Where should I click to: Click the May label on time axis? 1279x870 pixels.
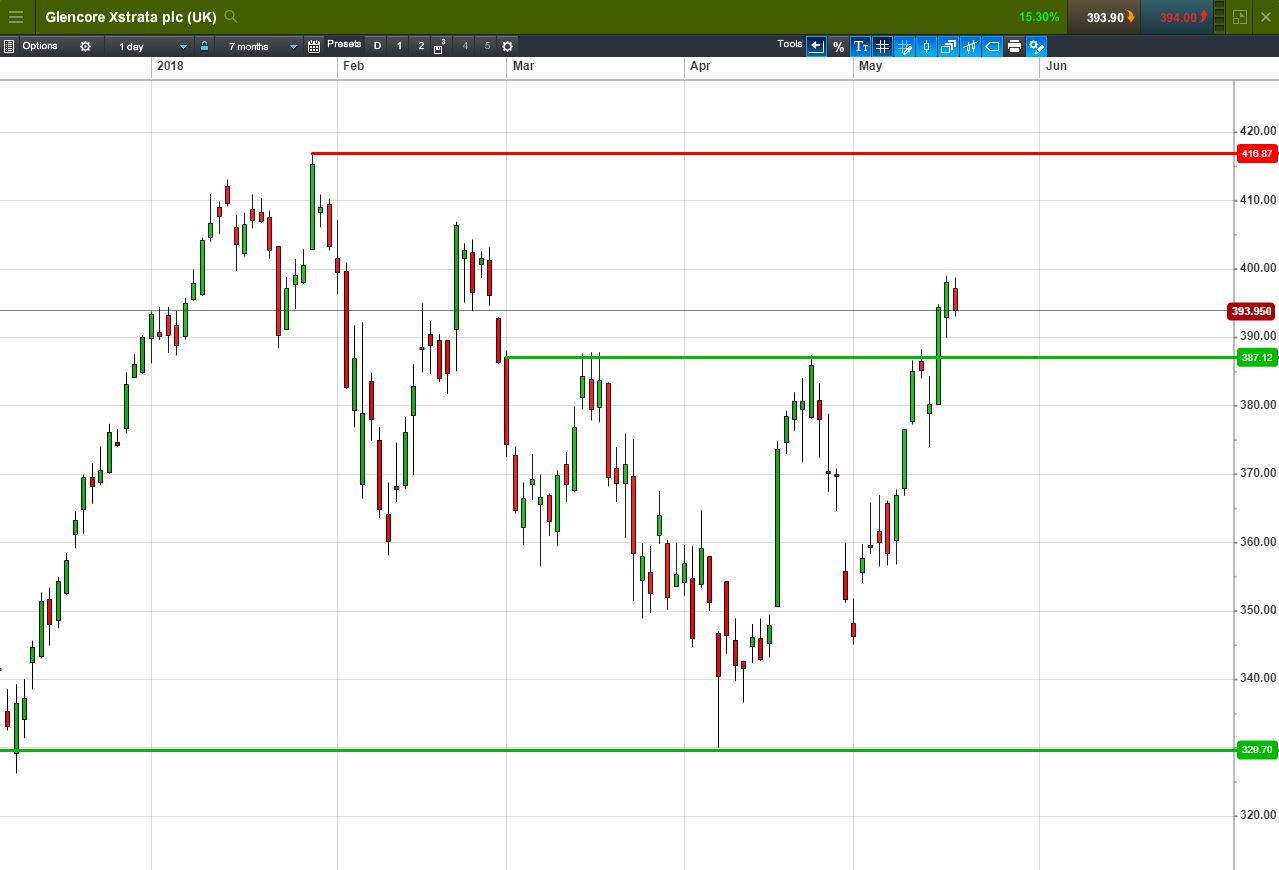coord(870,66)
